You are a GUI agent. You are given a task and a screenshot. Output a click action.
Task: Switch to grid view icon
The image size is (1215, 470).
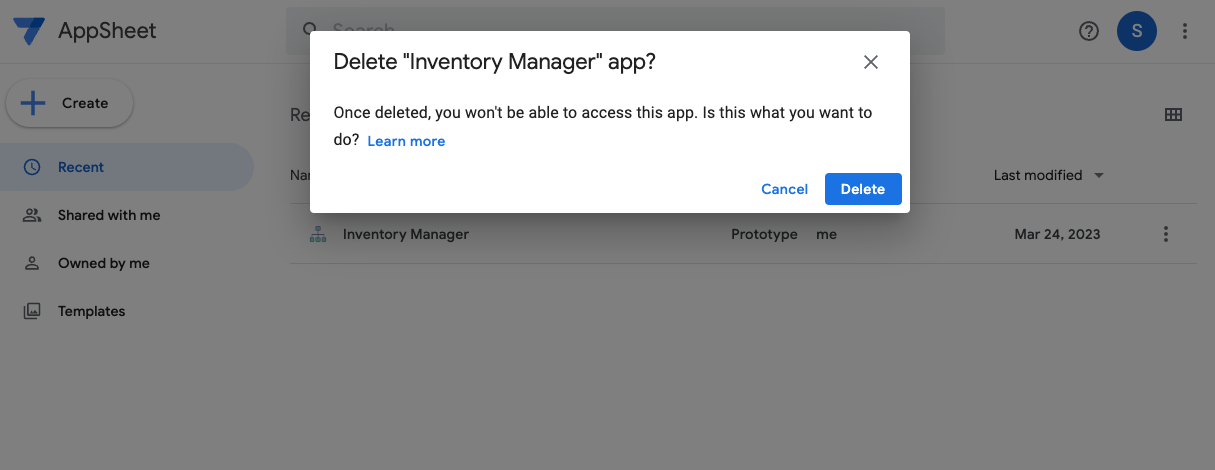tap(1174, 115)
